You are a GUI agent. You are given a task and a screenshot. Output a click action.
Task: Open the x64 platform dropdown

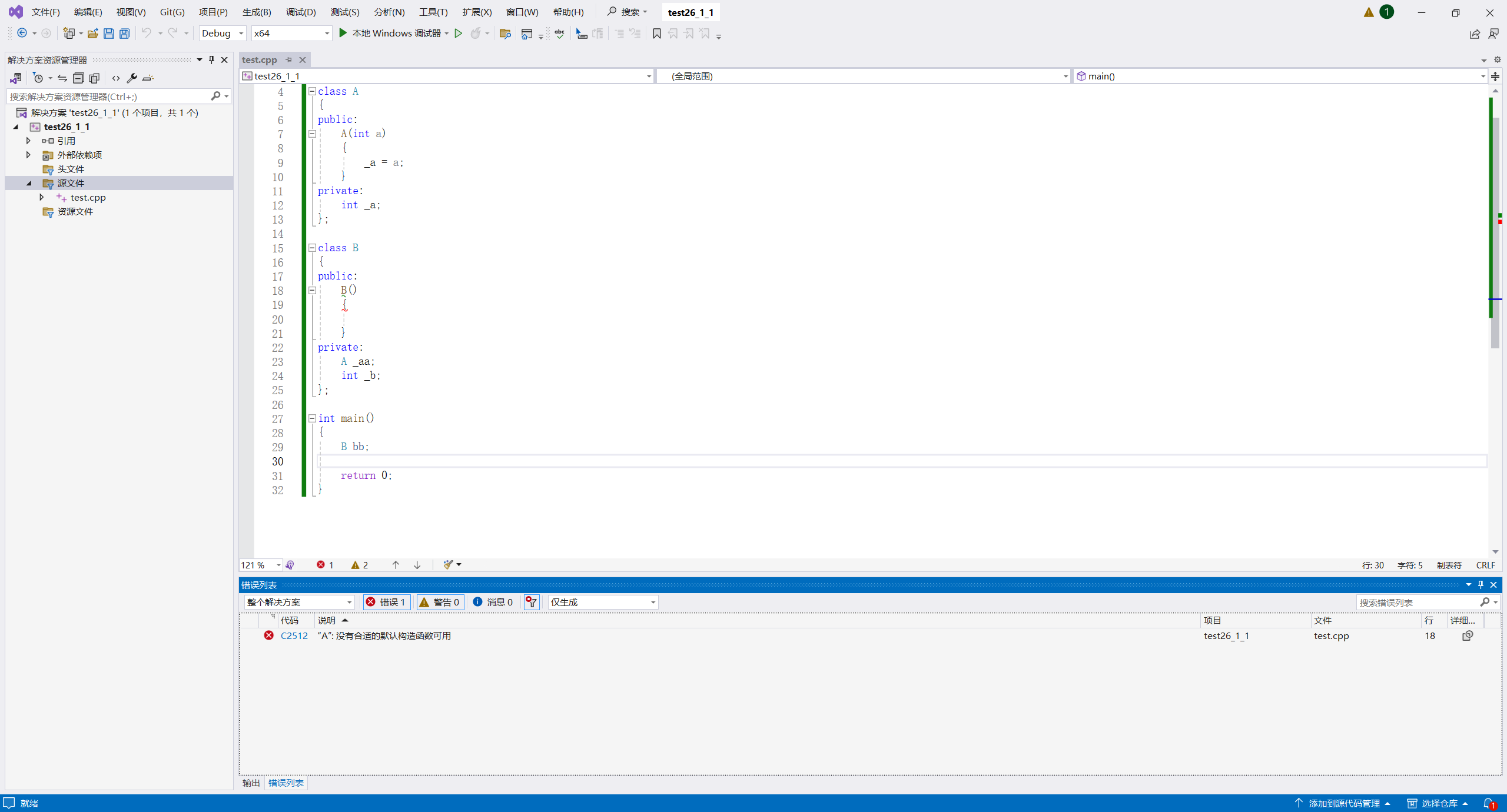point(291,34)
